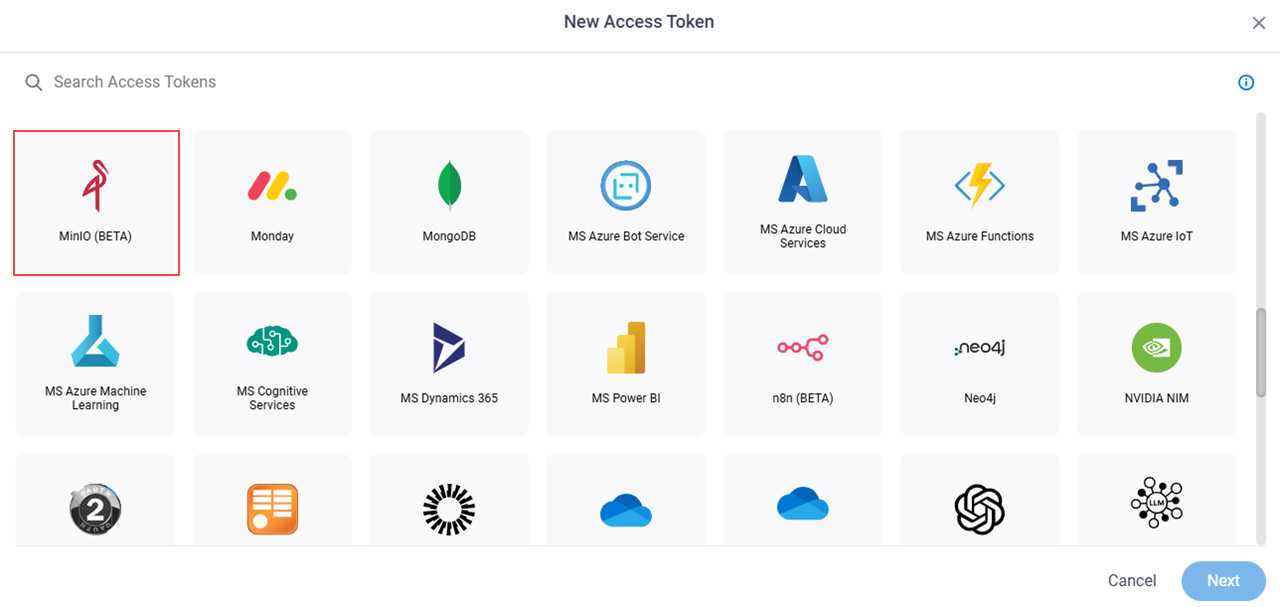This screenshot has width=1280, height=607.
Task: Select the MS Power BI tile
Action: [626, 364]
